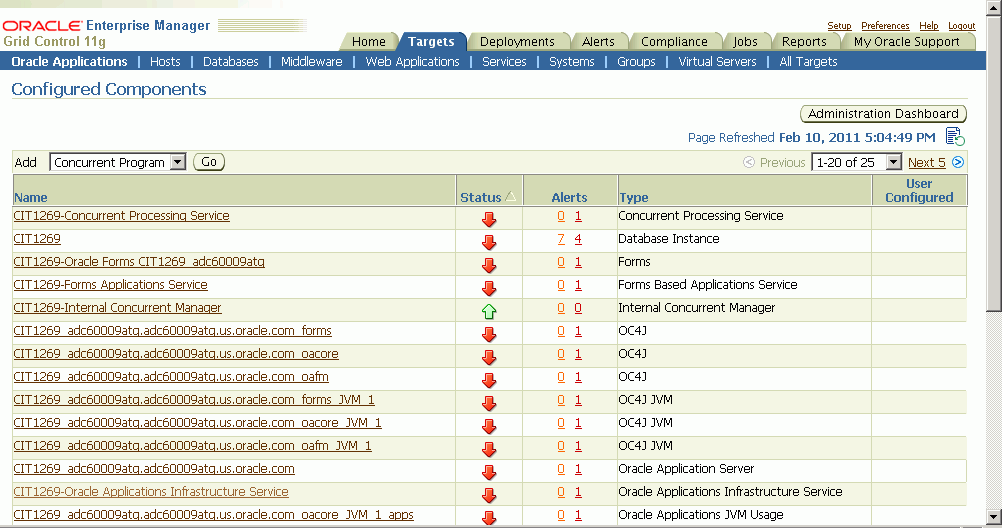Click status icon for Oracle Applications Infrastructure Service
The height and width of the screenshot is (528, 1002).
click(x=489, y=495)
